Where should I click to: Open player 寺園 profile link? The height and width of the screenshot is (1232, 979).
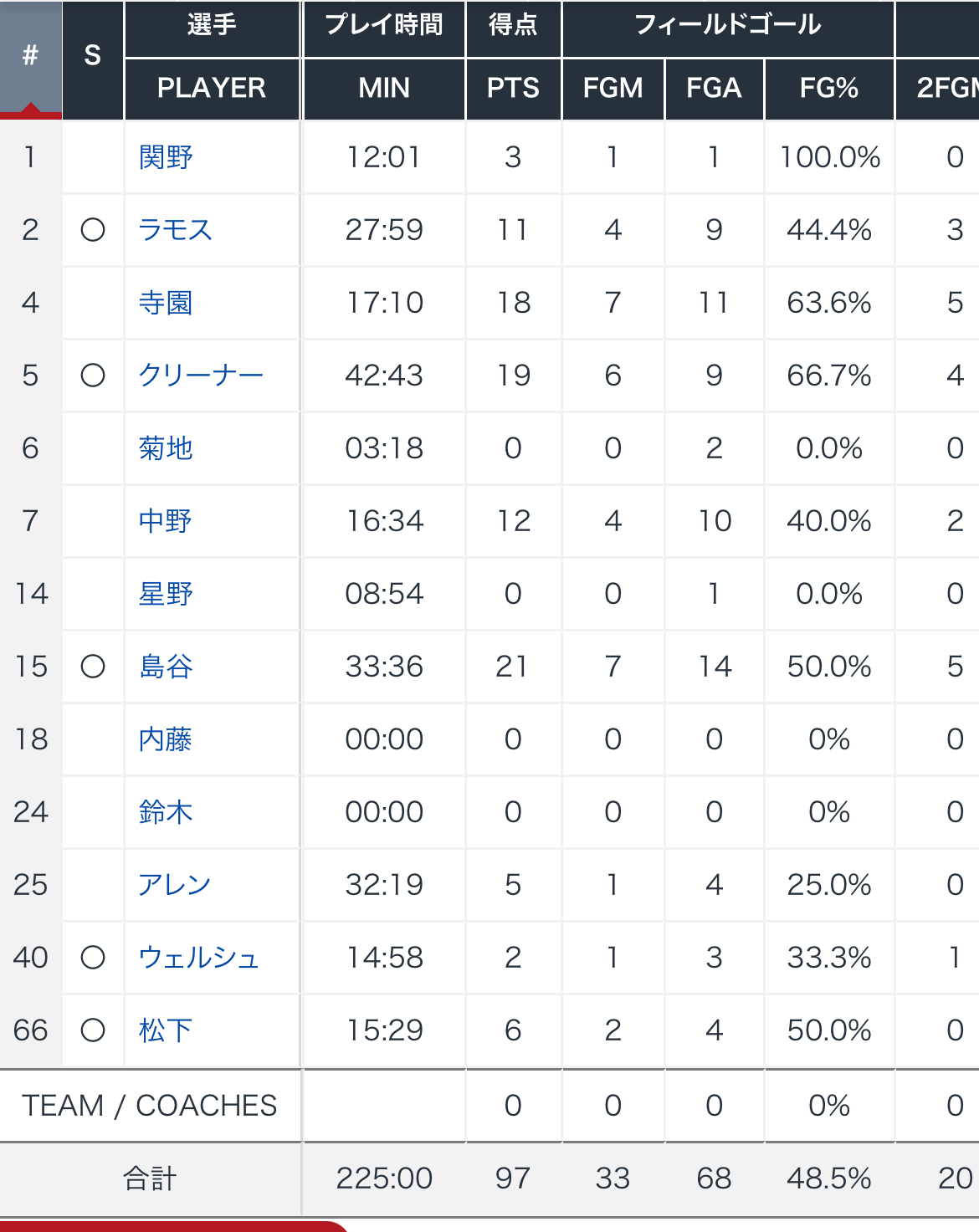pyautogui.click(x=166, y=303)
